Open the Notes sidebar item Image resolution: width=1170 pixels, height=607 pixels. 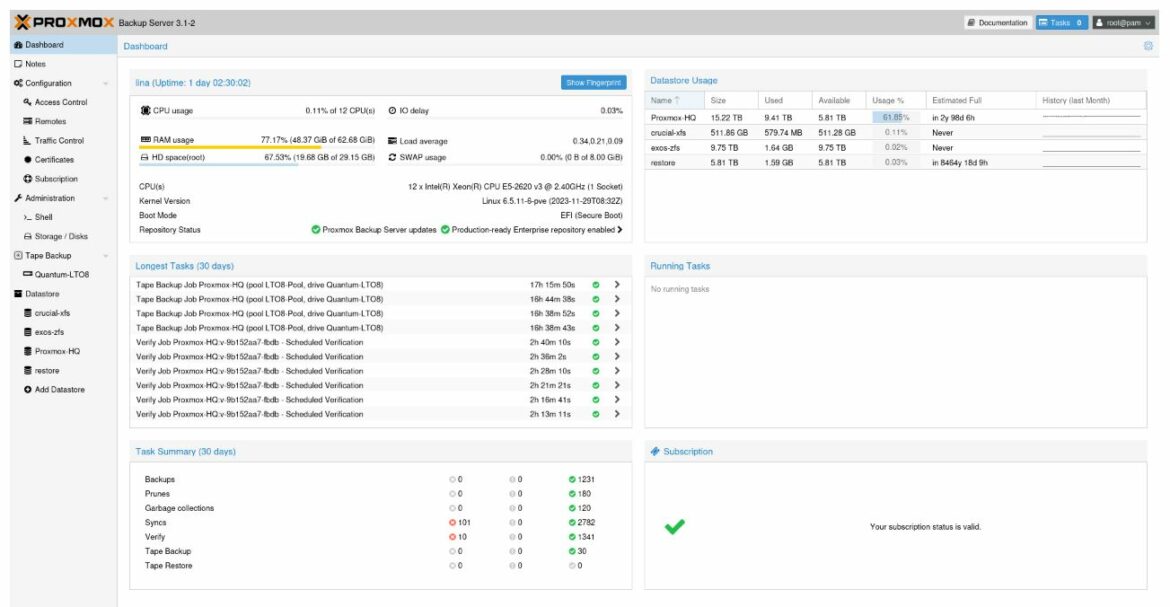click(x=63, y=64)
